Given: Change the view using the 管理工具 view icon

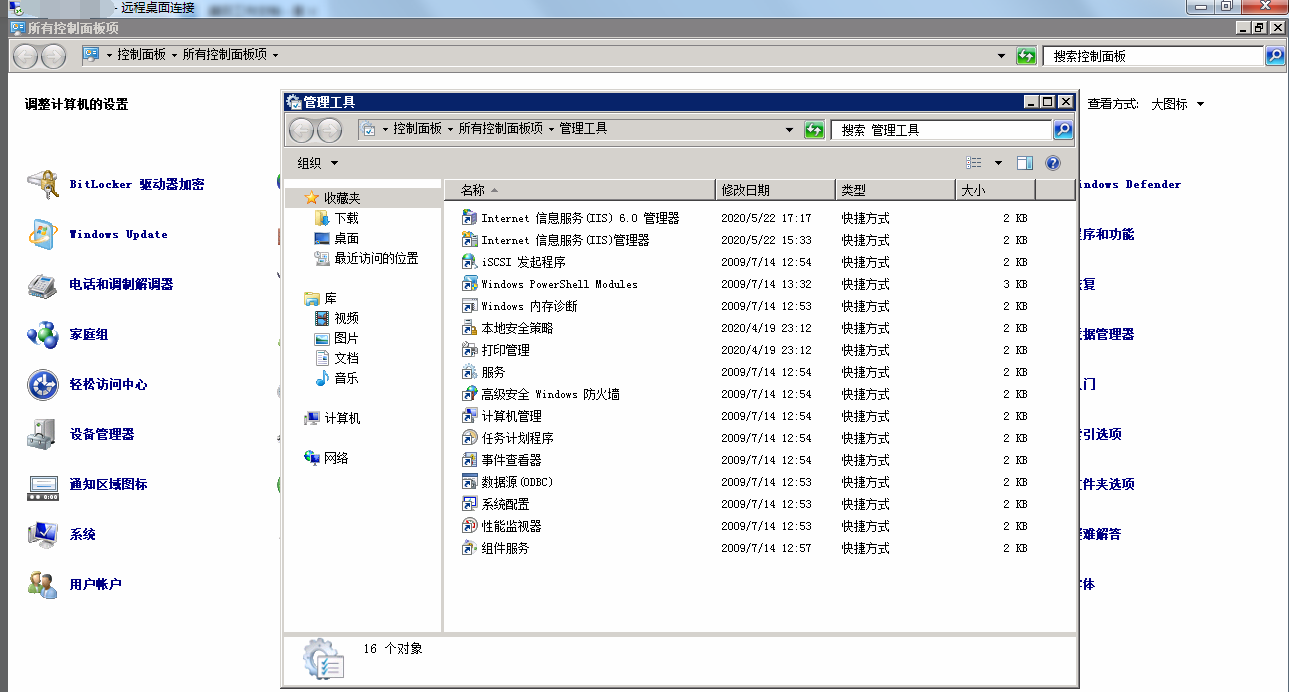Looking at the screenshot, I should pyautogui.click(x=974, y=163).
